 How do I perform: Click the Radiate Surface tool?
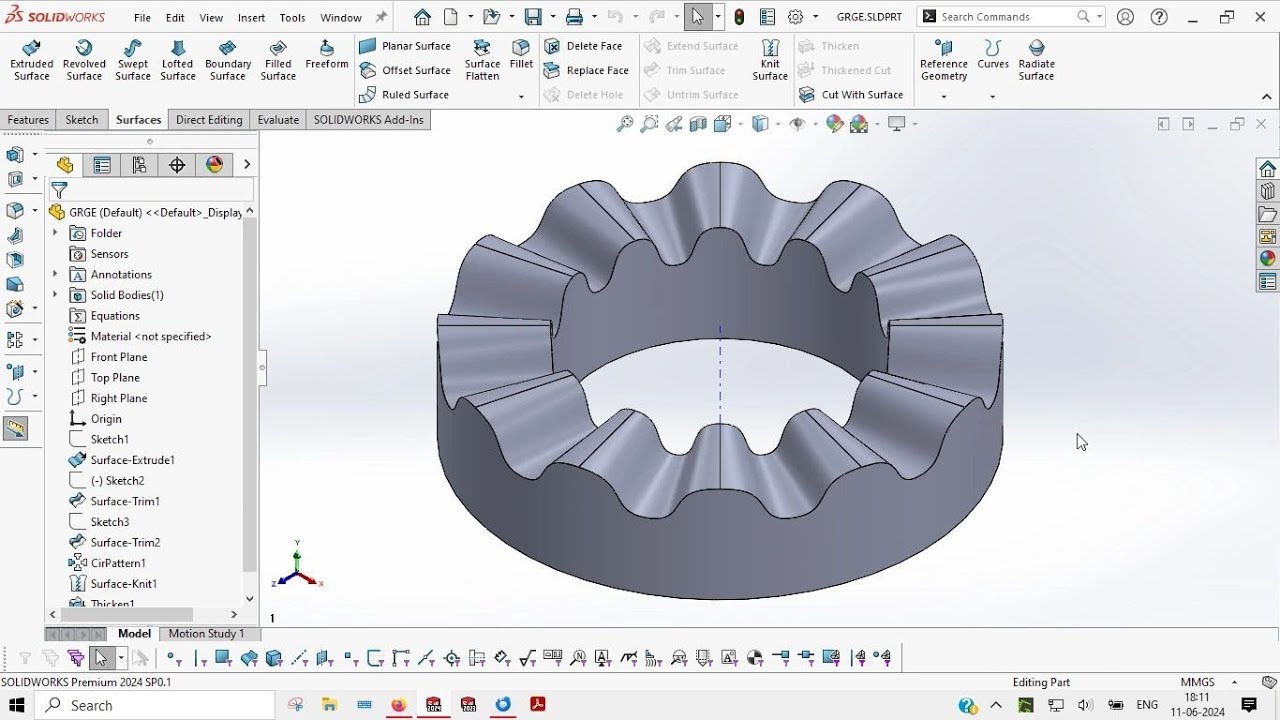pos(1037,61)
